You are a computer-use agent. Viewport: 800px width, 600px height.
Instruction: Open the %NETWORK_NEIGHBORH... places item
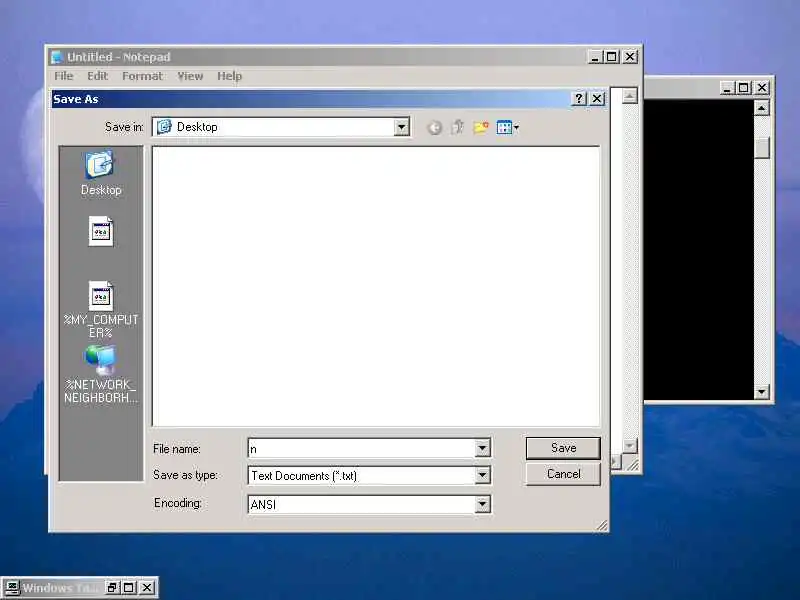101,374
